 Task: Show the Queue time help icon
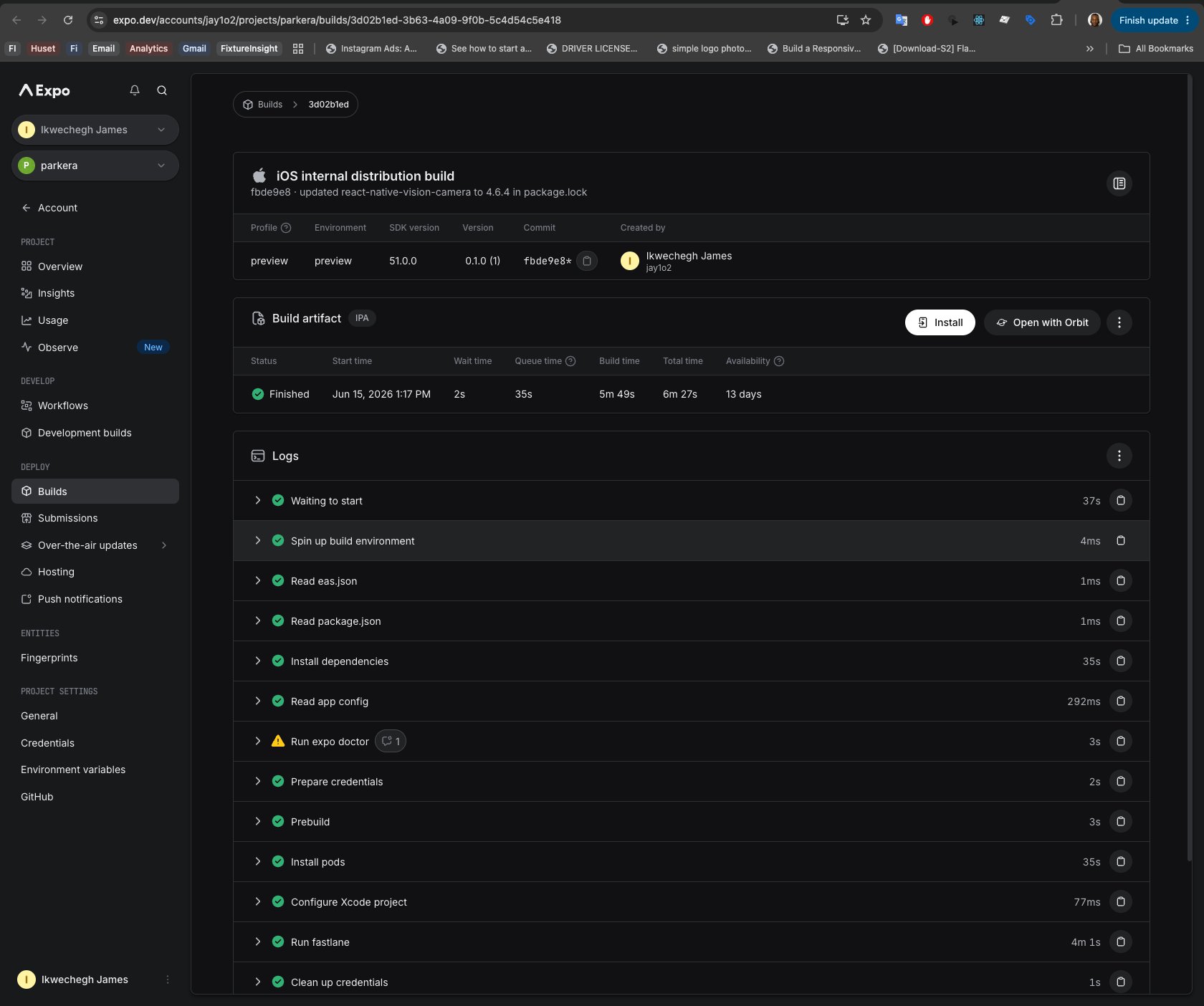coord(570,361)
